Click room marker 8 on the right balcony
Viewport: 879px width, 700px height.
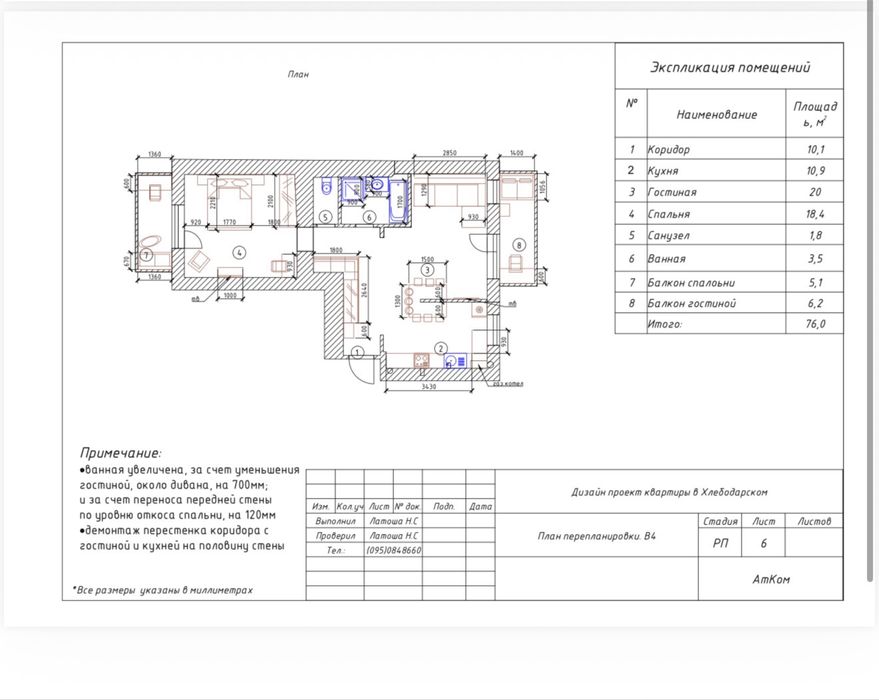pyautogui.click(x=519, y=245)
